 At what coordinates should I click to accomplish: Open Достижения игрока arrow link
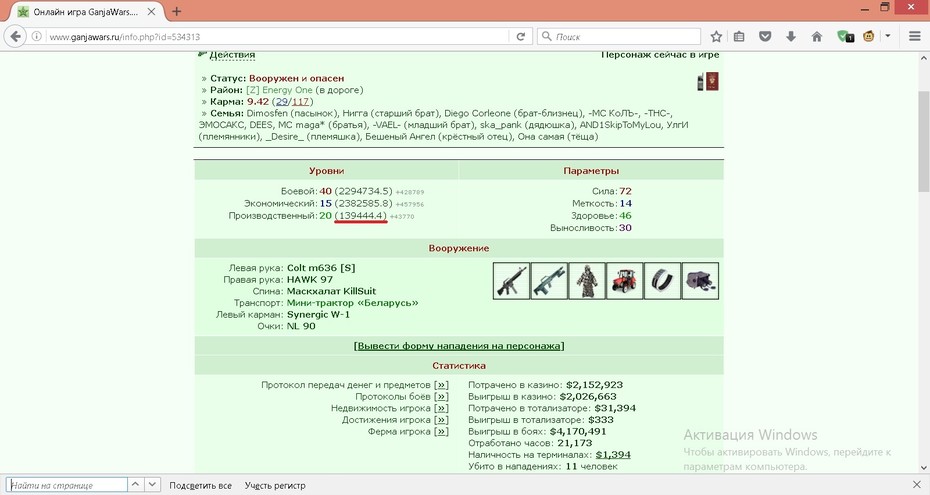coord(441,420)
